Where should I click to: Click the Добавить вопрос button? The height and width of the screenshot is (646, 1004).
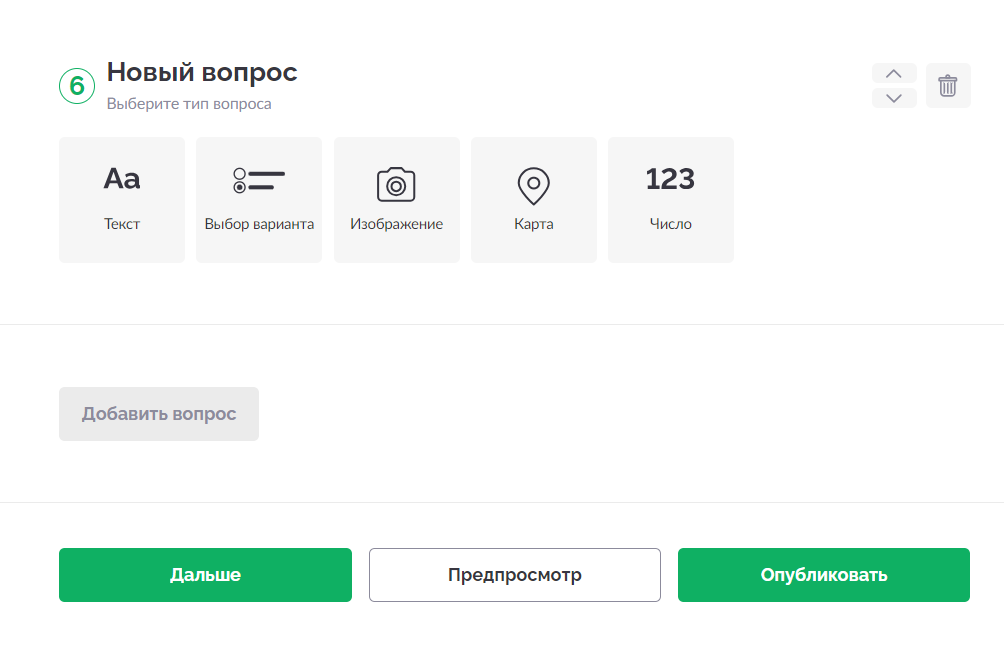click(159, 414)
